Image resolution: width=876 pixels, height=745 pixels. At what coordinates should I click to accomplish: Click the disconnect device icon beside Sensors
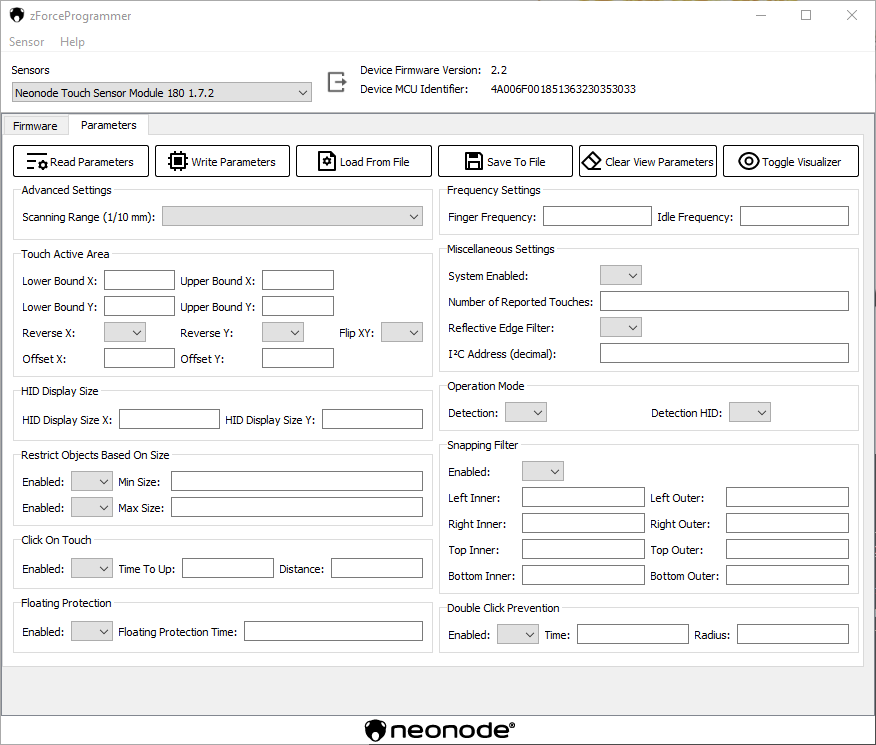[337, 80]
